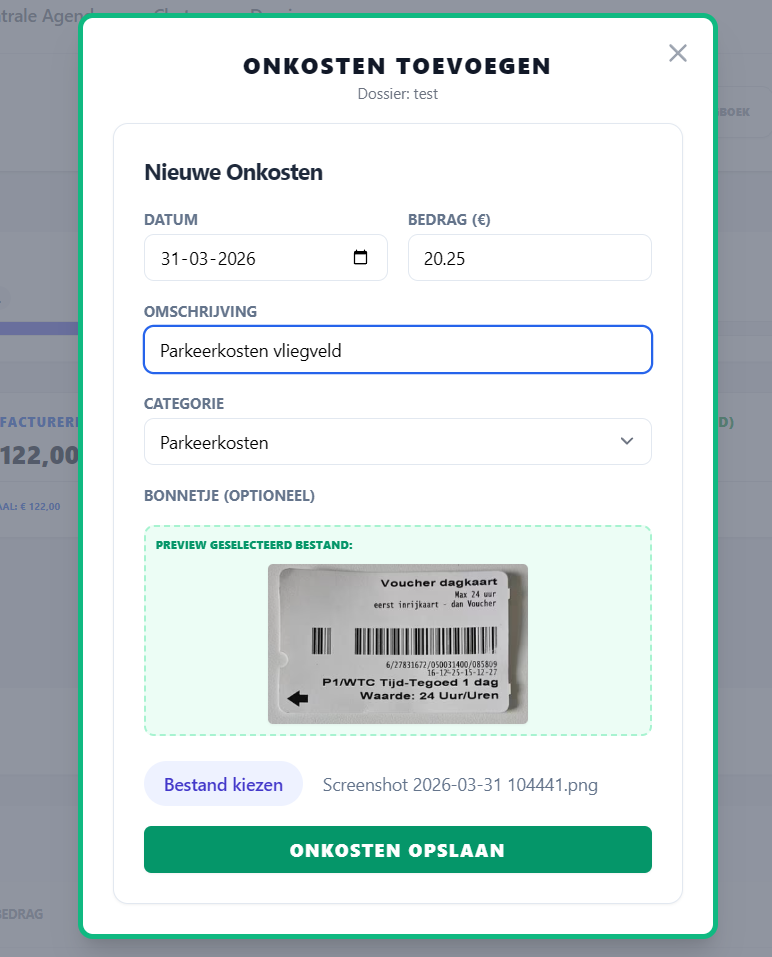This screenshot has width=772, height=957.
Task: Click the Categorie dropdown chevron icon
Action: click(x=627, y=441)
